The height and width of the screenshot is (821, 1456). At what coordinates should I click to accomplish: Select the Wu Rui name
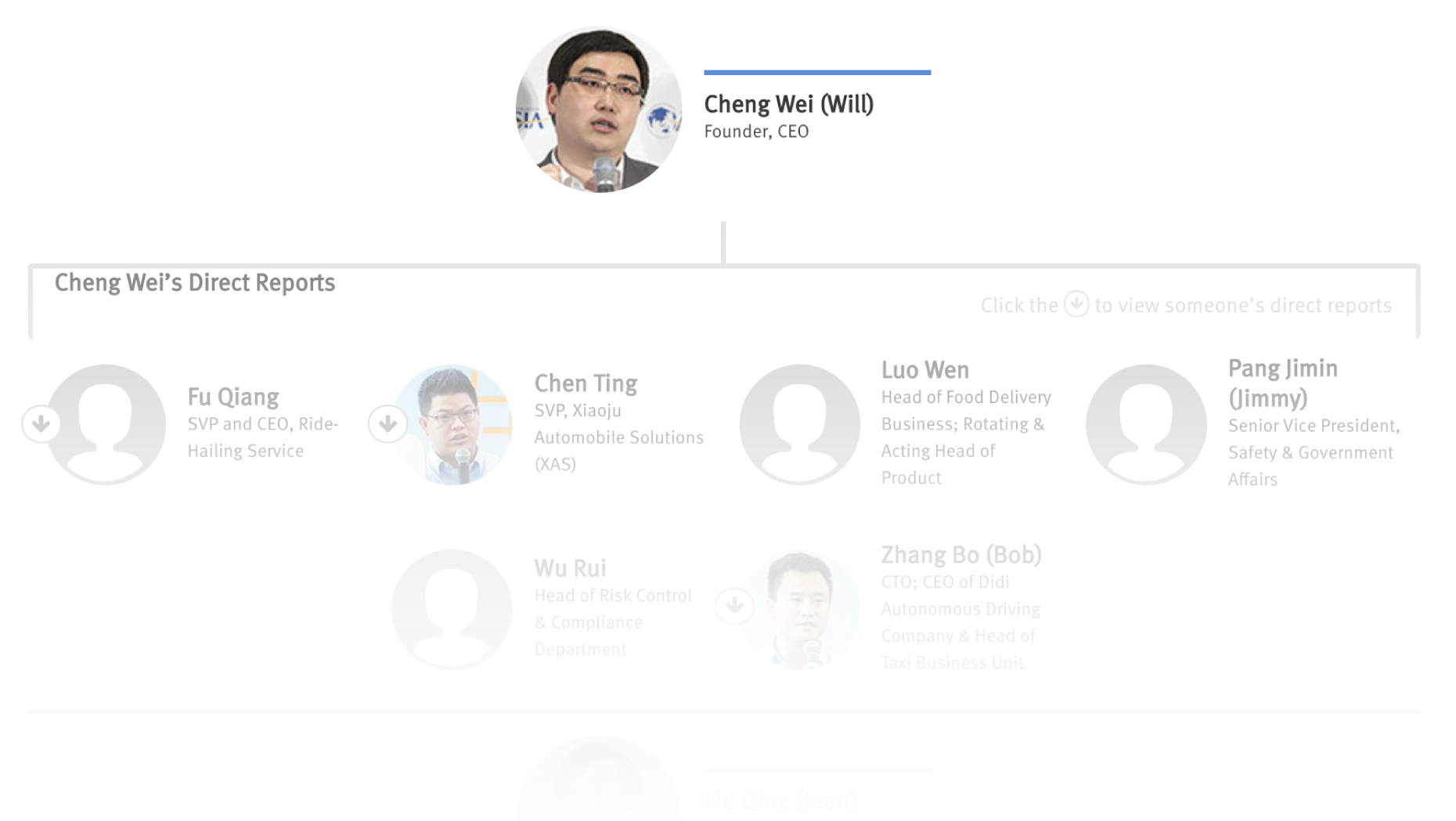570,568
